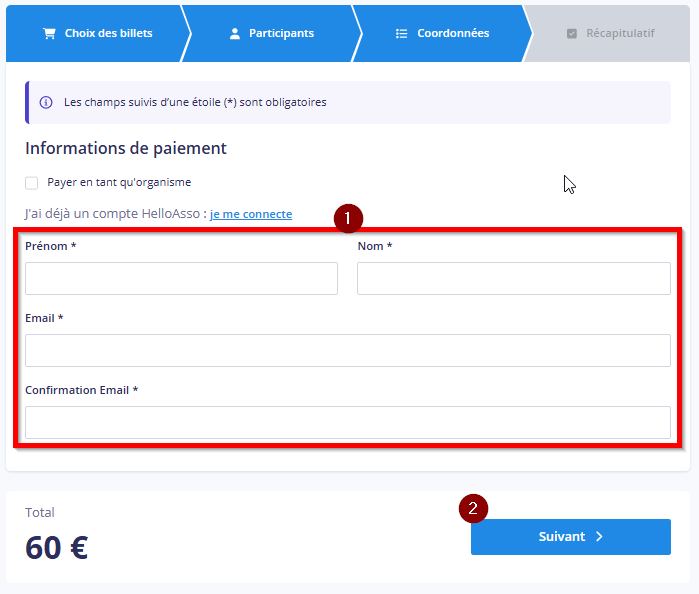
Task: Click the red annotation badge number 1
Action: (x=348, y=216)
